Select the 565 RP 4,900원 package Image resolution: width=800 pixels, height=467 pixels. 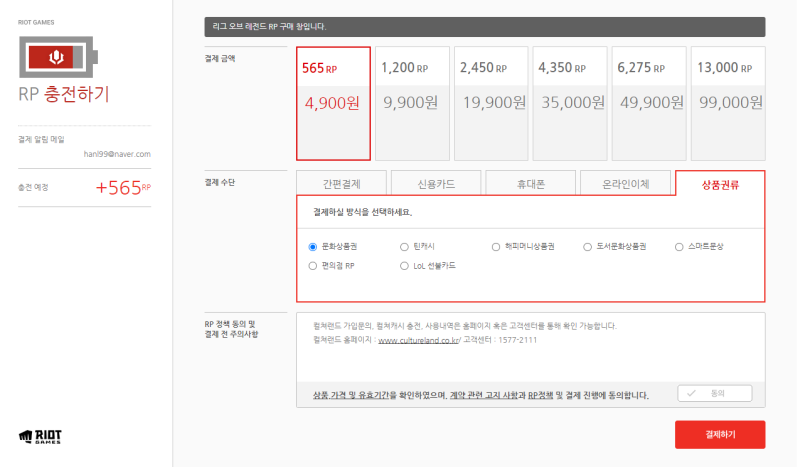[x=333, y=104]
